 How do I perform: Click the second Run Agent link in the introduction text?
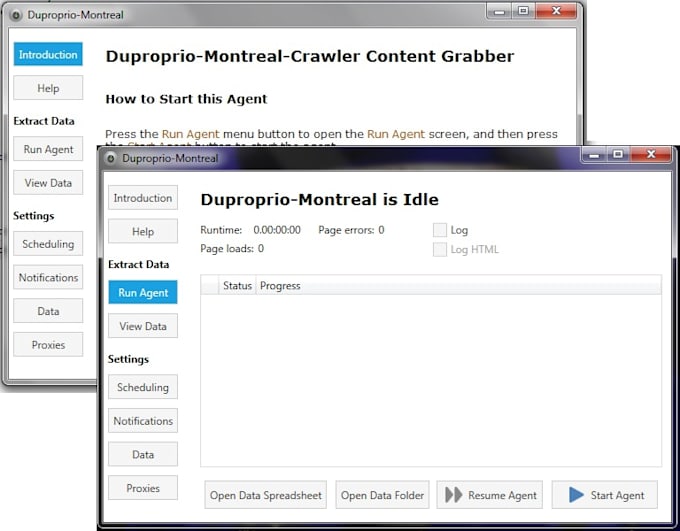click(396, 134)
